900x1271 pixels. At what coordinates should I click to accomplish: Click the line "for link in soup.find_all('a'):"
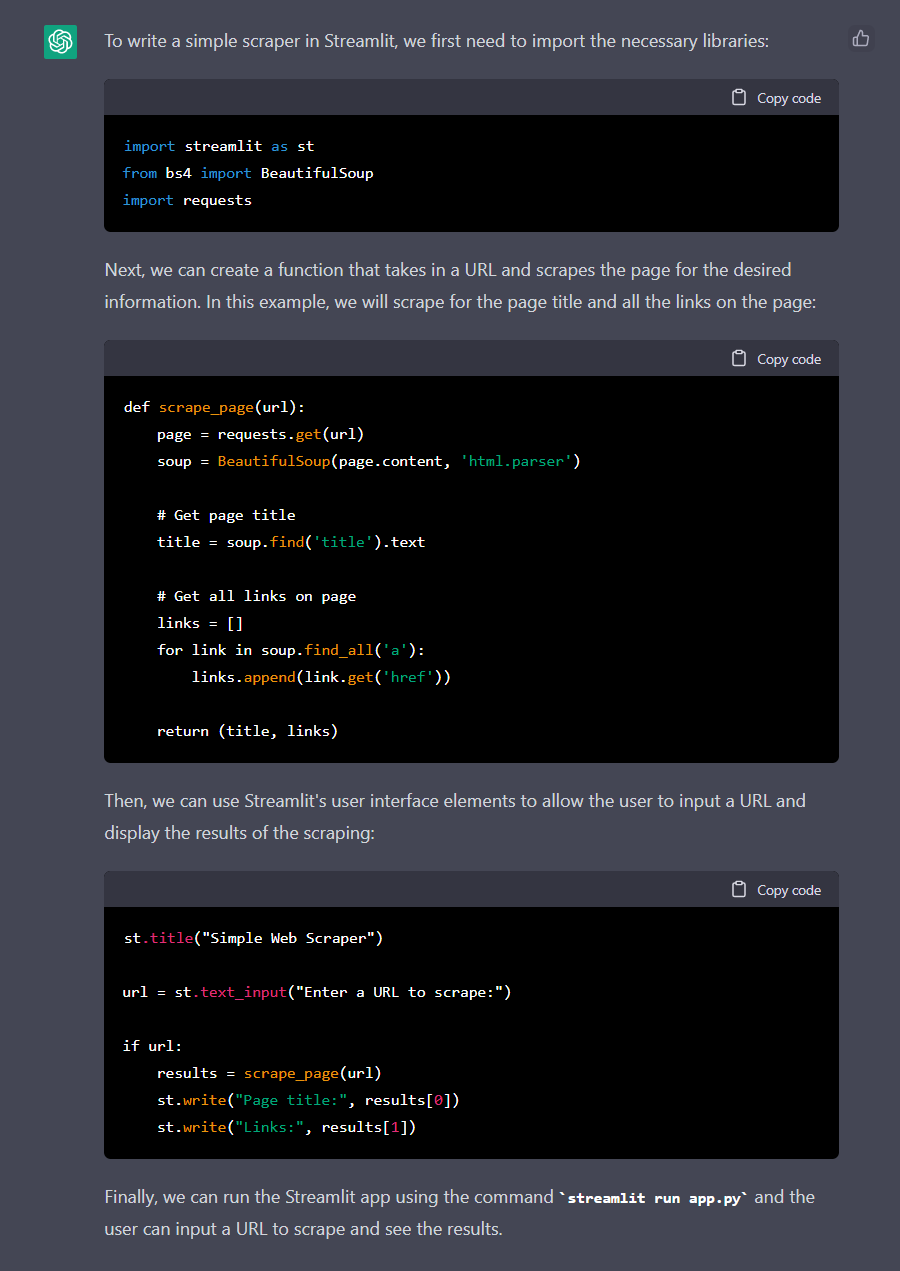[291, 650]
